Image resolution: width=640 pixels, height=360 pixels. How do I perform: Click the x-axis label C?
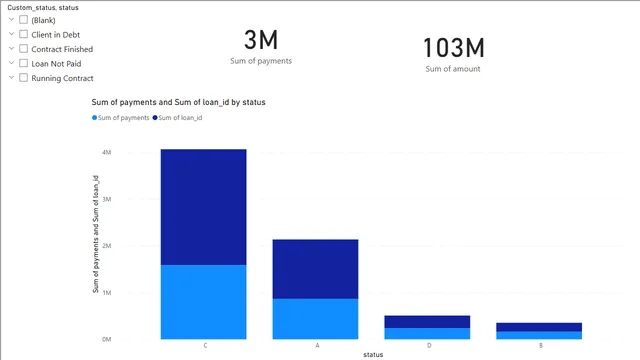(205, 345)
